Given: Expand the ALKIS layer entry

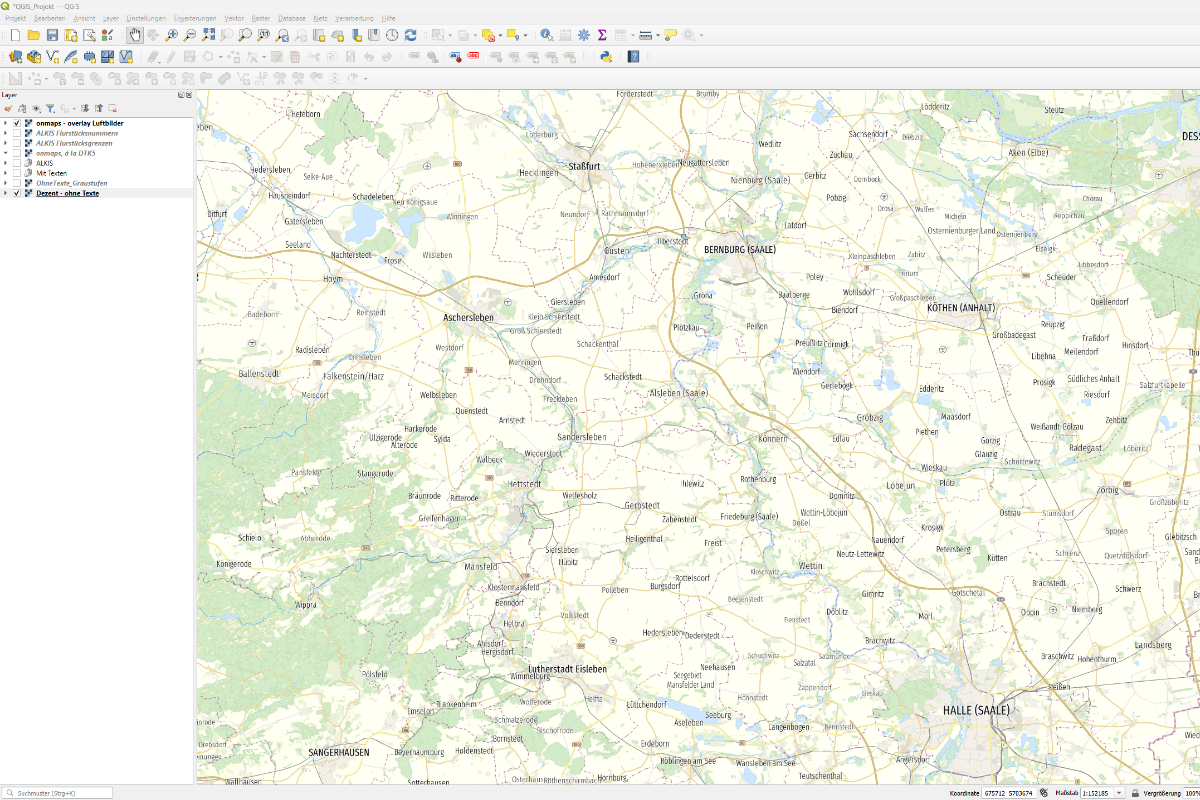Looking at the screenshot, I should pos(6,162).
